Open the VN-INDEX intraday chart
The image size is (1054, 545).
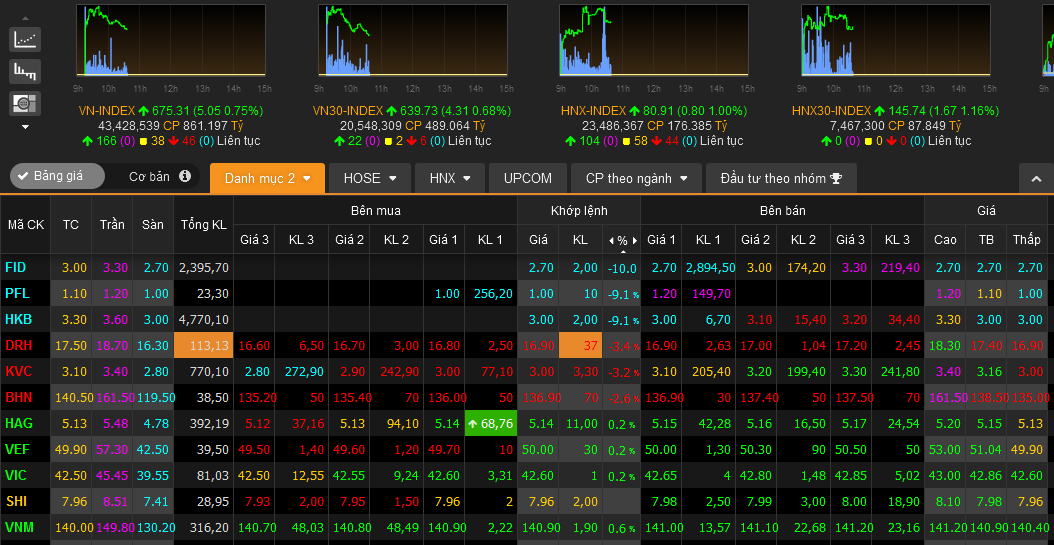[171, 40]
